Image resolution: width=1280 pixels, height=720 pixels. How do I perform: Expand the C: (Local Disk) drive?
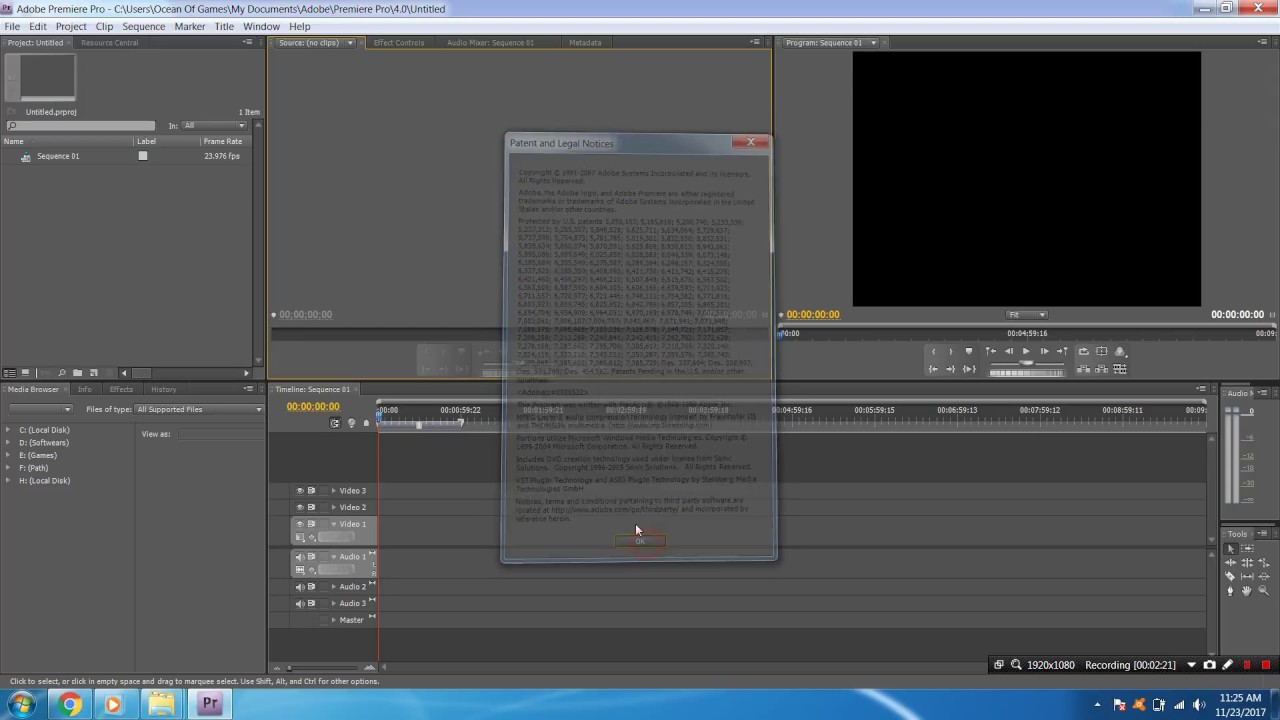click(8, 430)
